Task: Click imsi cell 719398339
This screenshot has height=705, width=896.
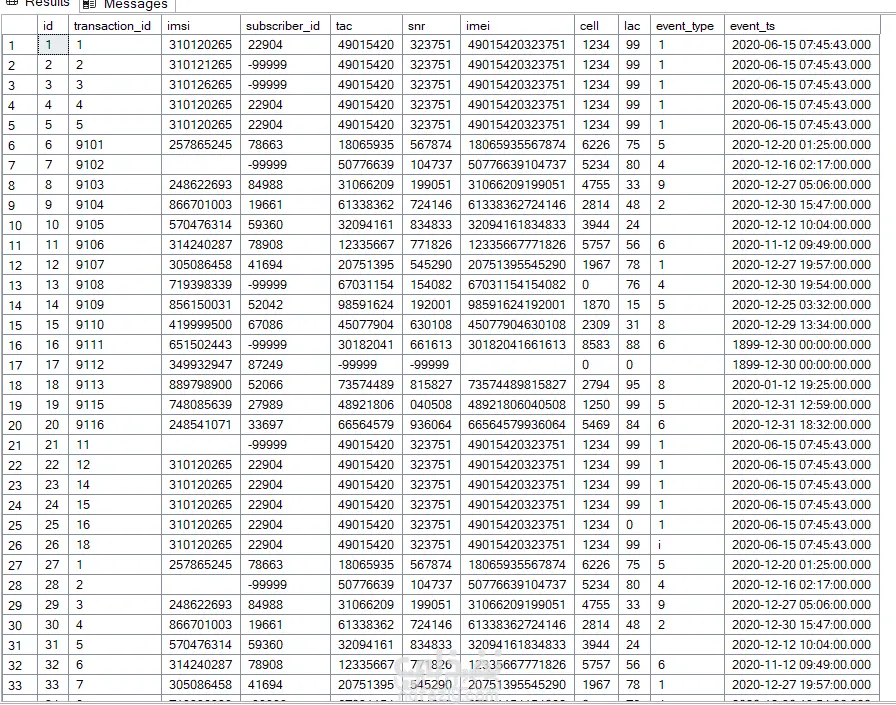Action: 201,285
